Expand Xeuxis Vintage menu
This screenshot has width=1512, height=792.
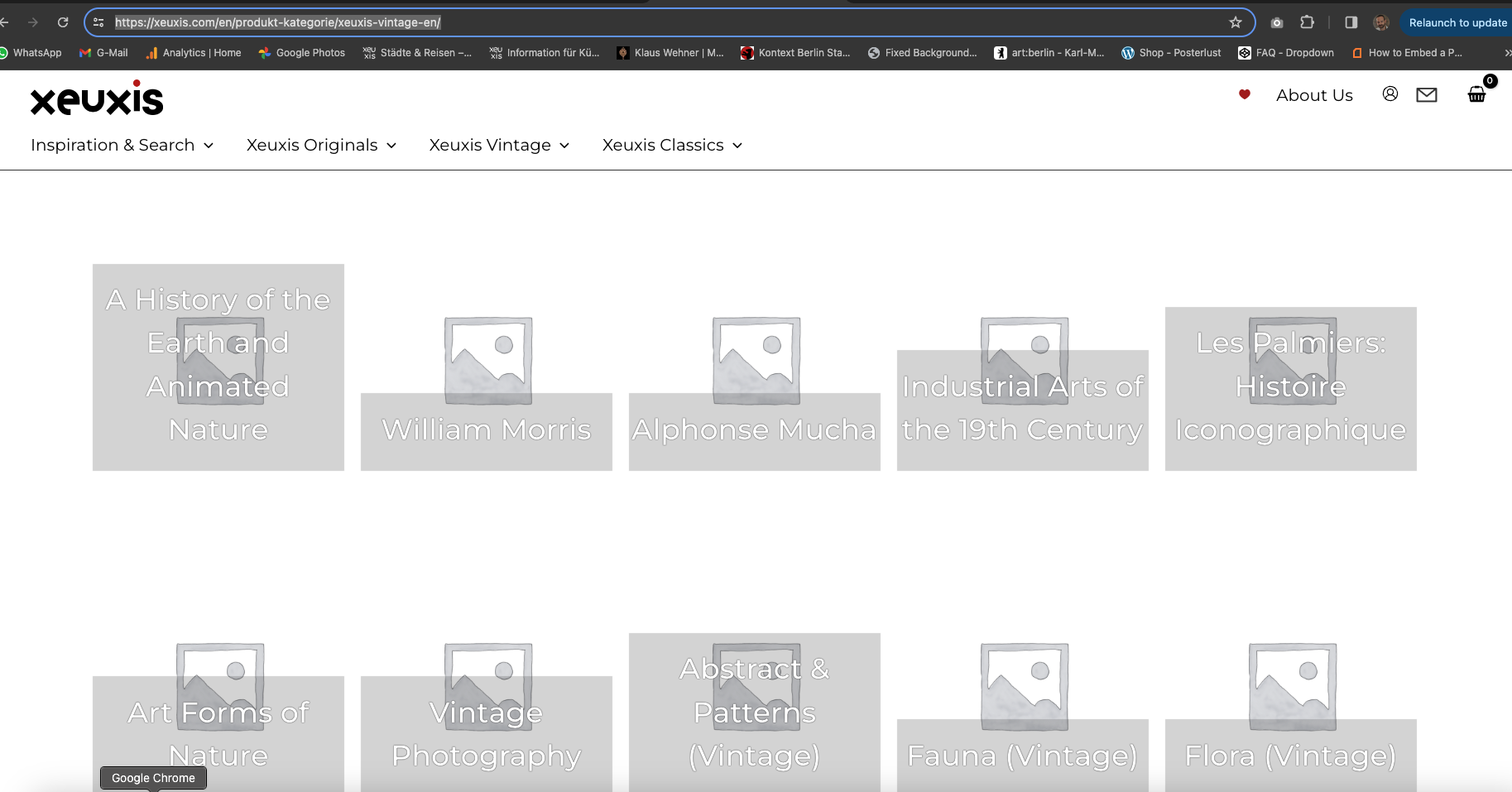coord(499,145)
